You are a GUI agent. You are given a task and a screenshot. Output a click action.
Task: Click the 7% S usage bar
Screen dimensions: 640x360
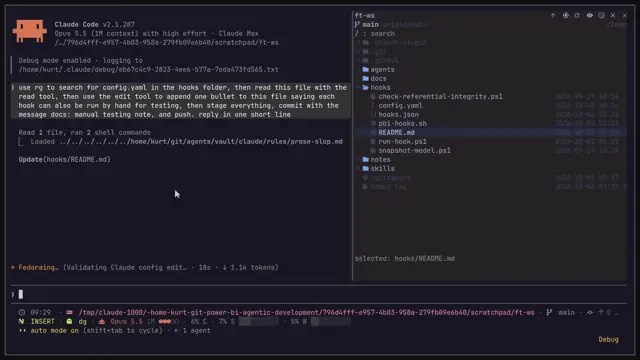pos(258,322)
